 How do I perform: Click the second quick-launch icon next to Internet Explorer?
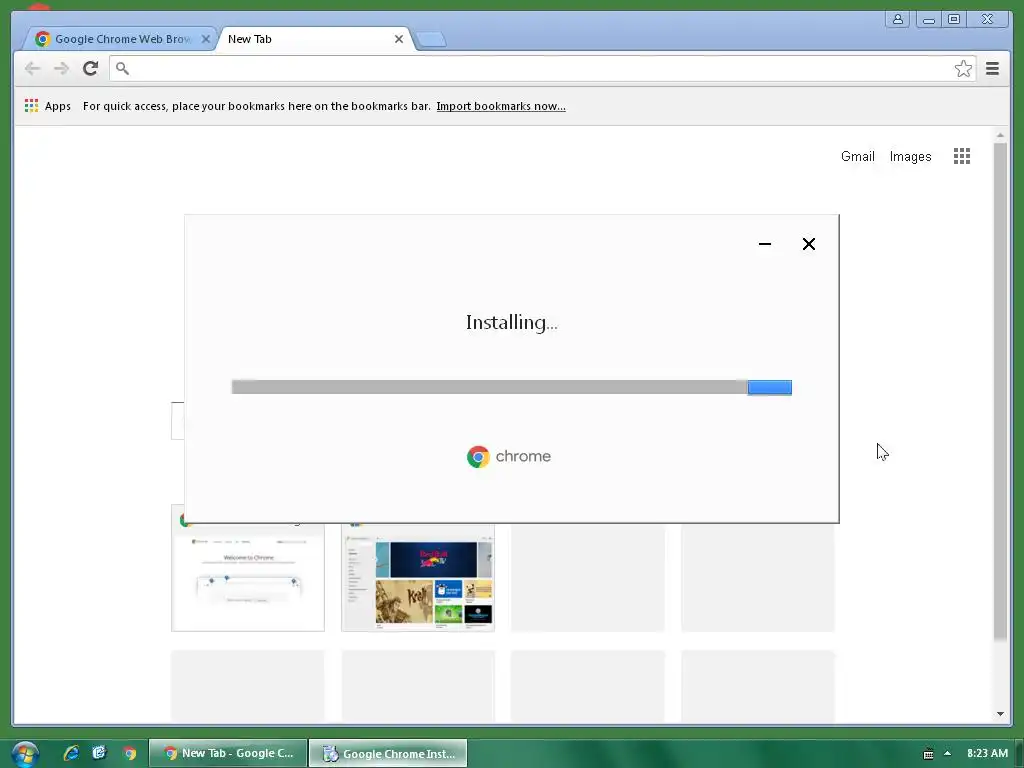99,753
